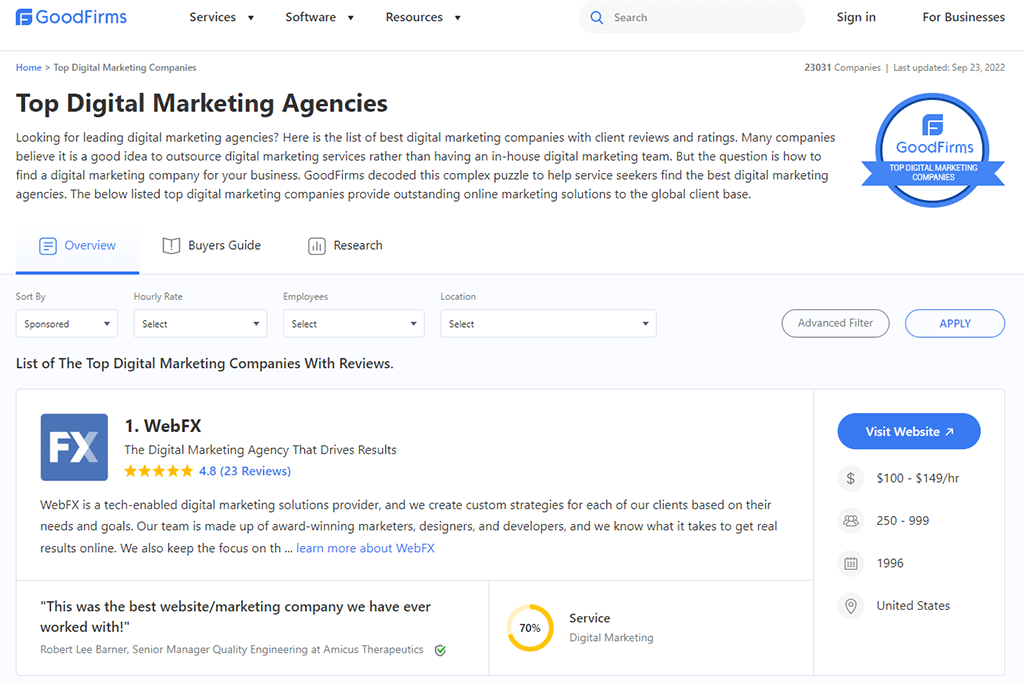Click the WebFX star rating
Image resolution: width=1024 pixels, height=683 pixels.
159,471
